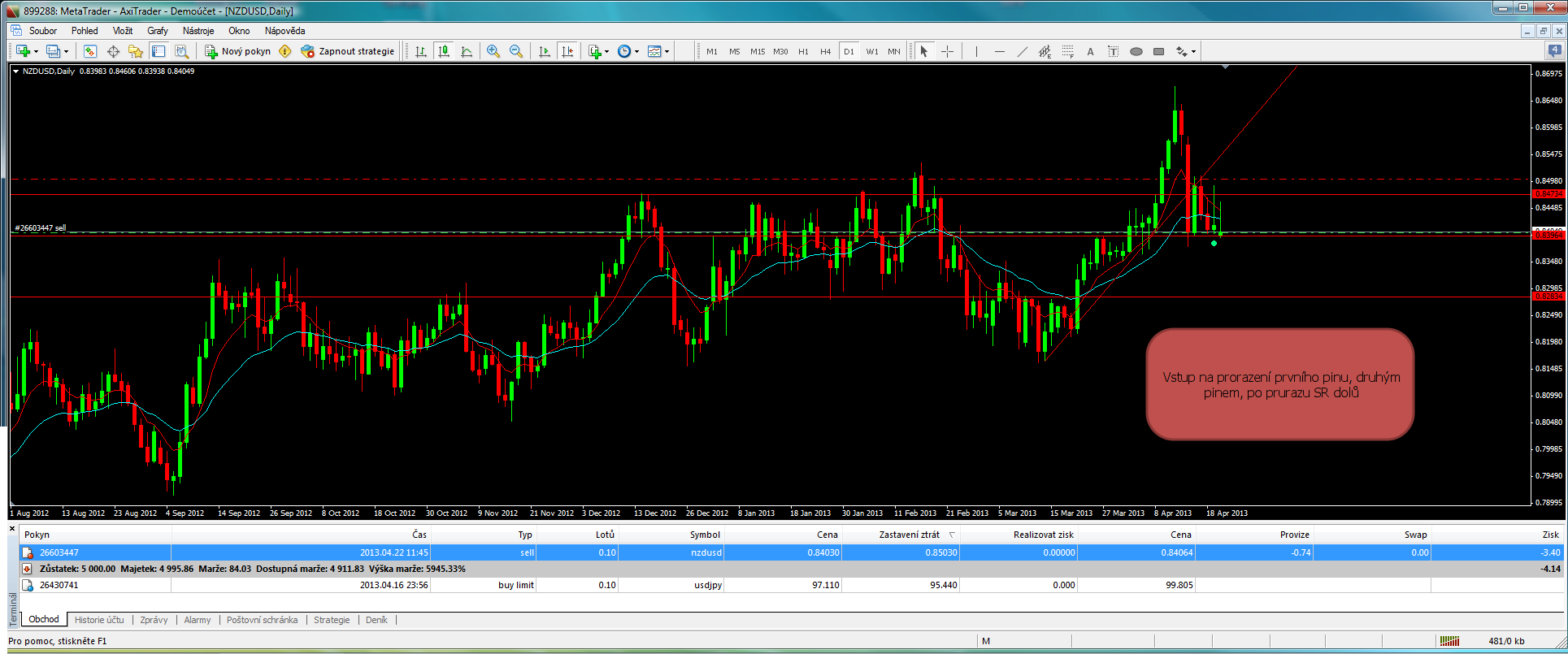The image size is (1568, 654).
Task: Open the Nástroje menu
Action: (x=198, y=31)
